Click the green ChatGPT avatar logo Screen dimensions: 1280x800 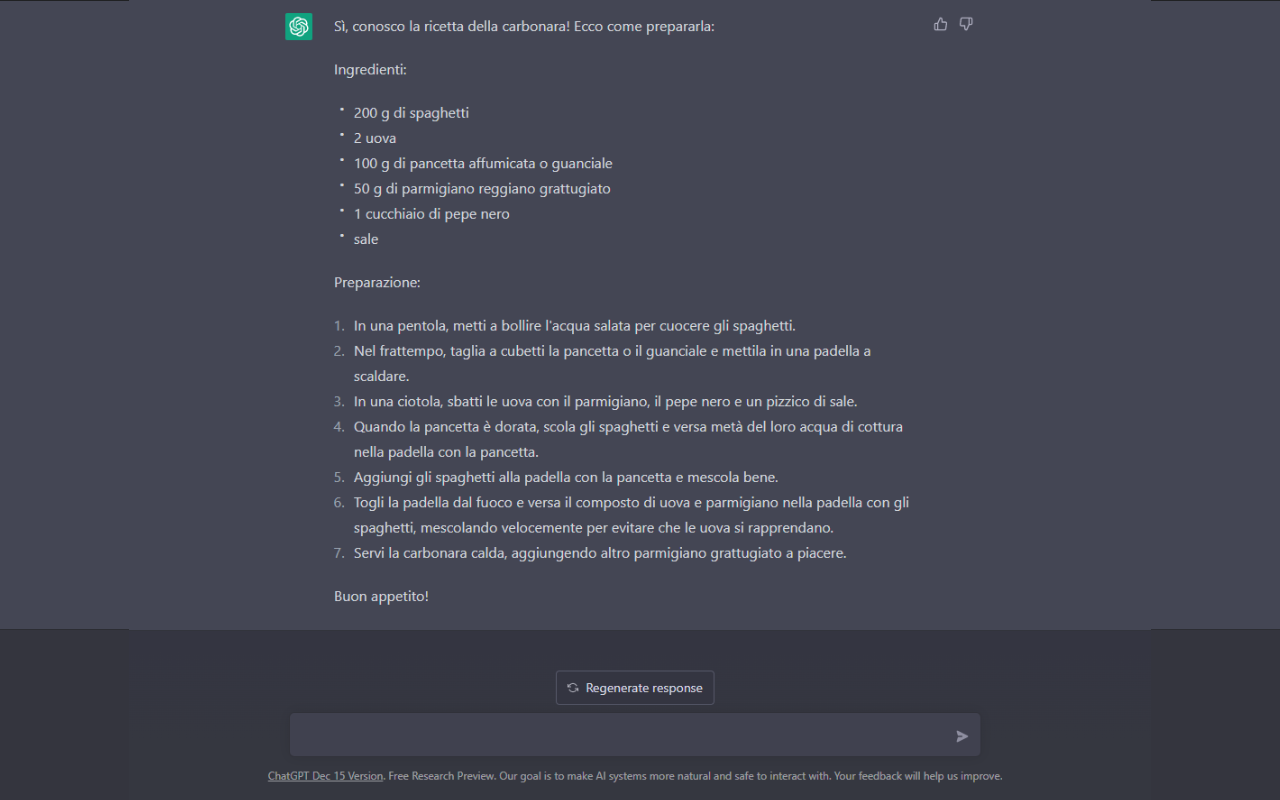coord(299,26)
